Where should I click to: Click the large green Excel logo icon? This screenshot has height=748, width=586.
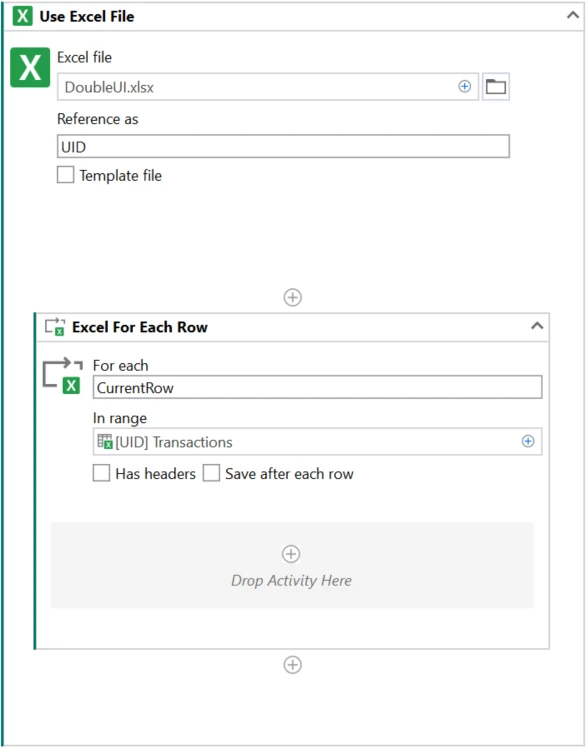pos(30,67)
